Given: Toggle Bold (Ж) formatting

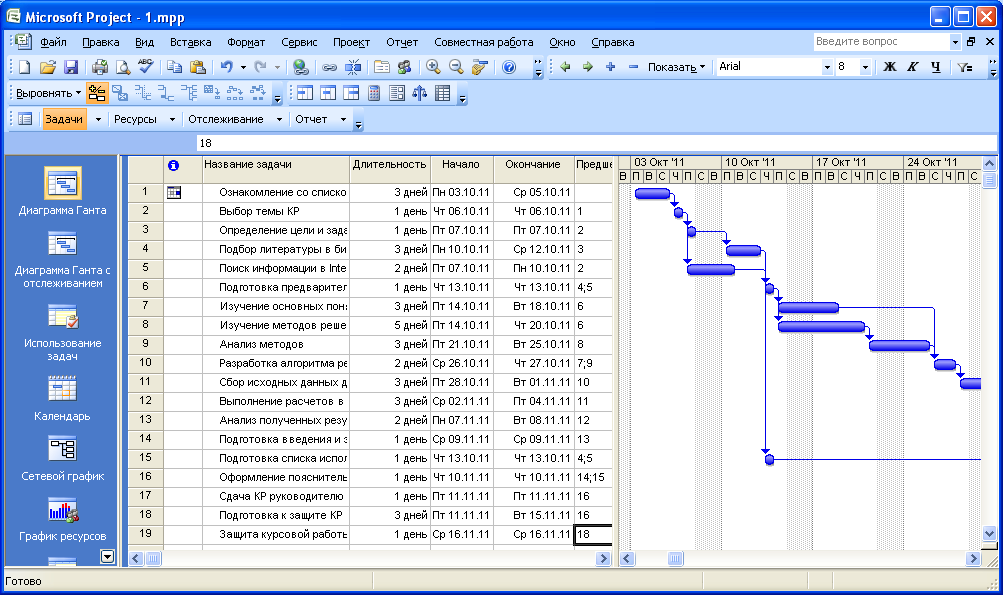Looking at the screenshot, I should point(890,67).
